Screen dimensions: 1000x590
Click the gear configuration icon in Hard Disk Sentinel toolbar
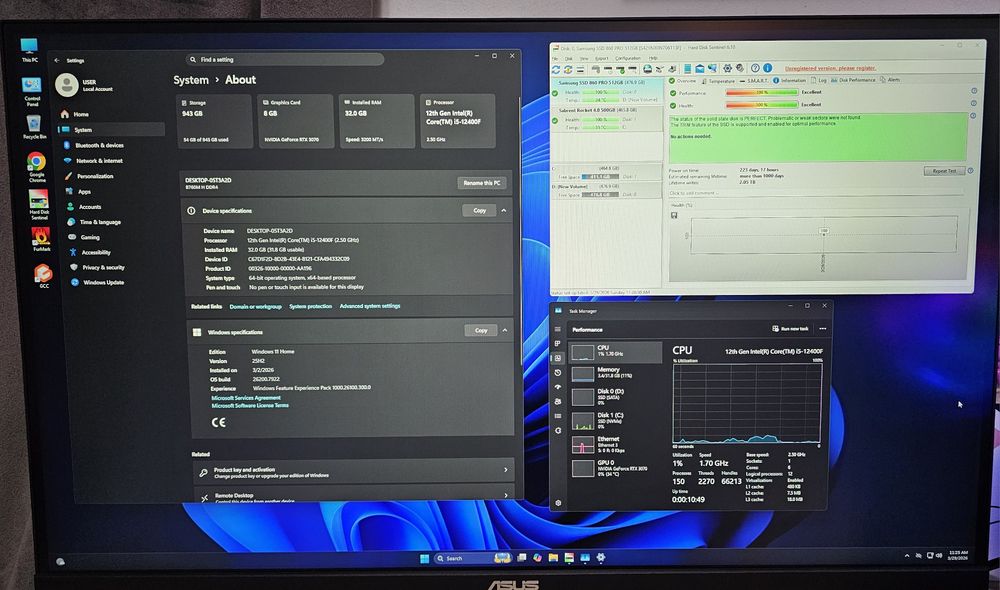tap(727, 68)
